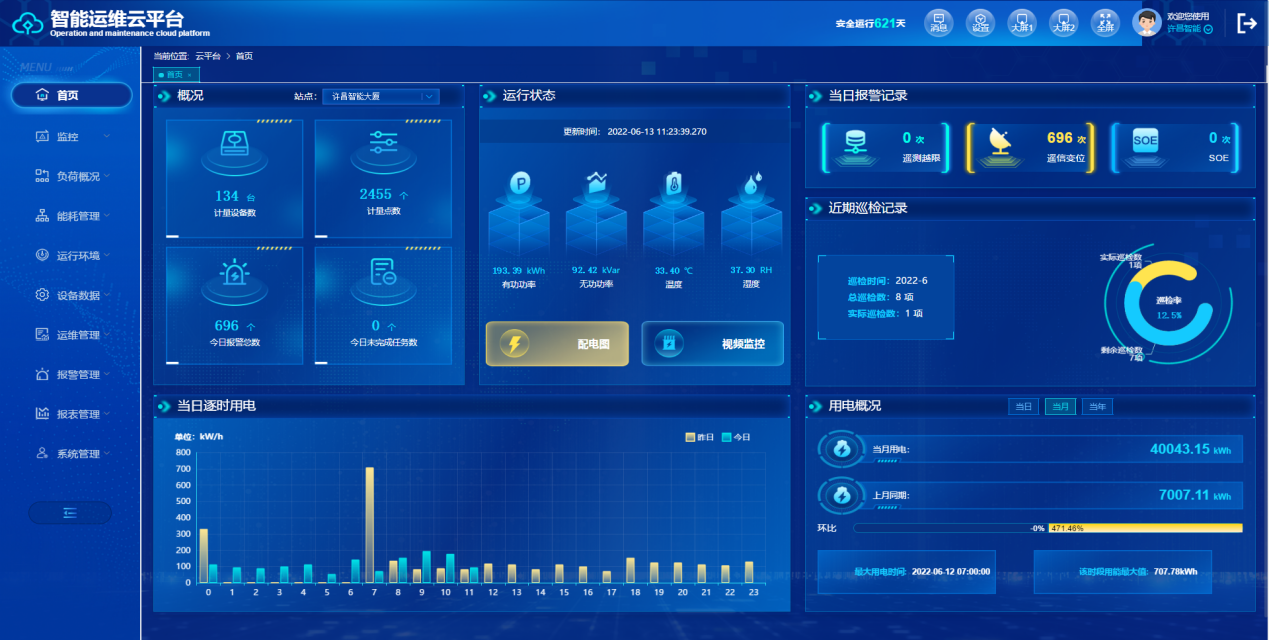Select 首页 in the sidebar menu
Viewport: 1269px width, 640px height.
pyautogui.click(x=71, y=95)
